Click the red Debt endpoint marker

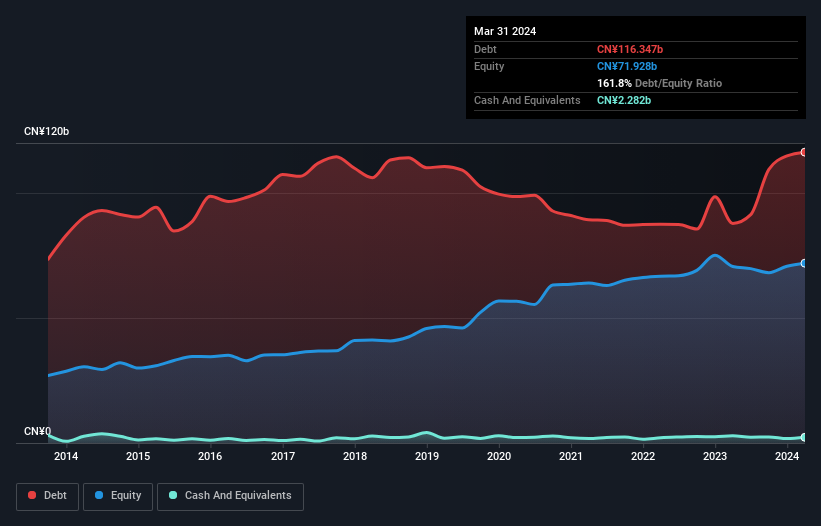pos(804,152)
